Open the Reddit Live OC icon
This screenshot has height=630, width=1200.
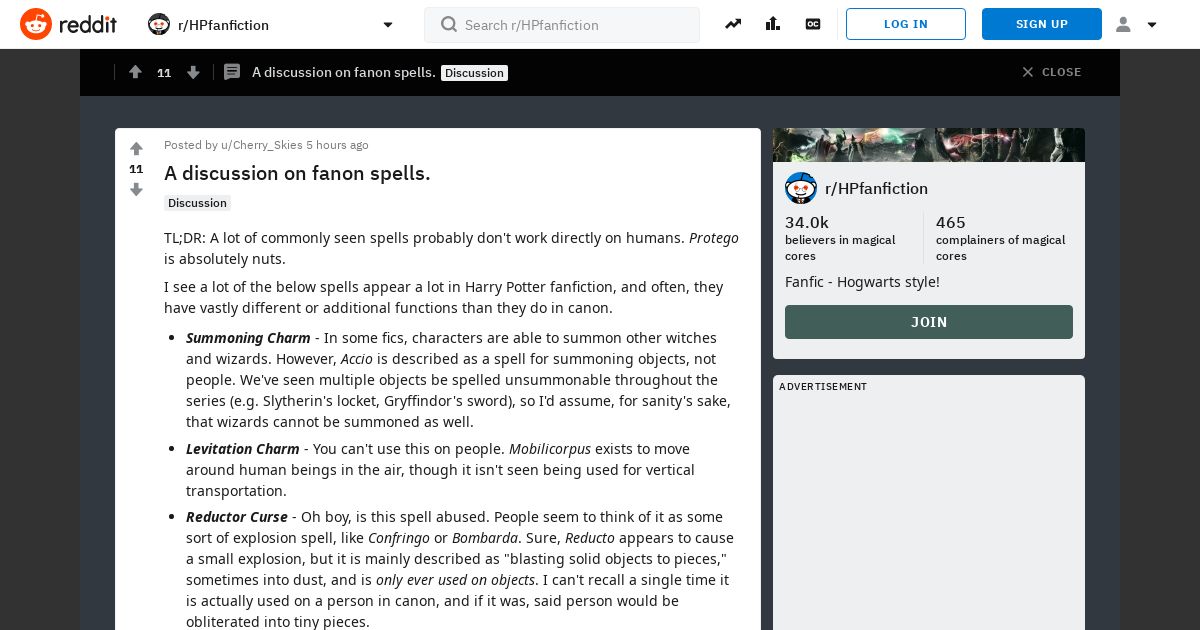click(x=813, y=24)
